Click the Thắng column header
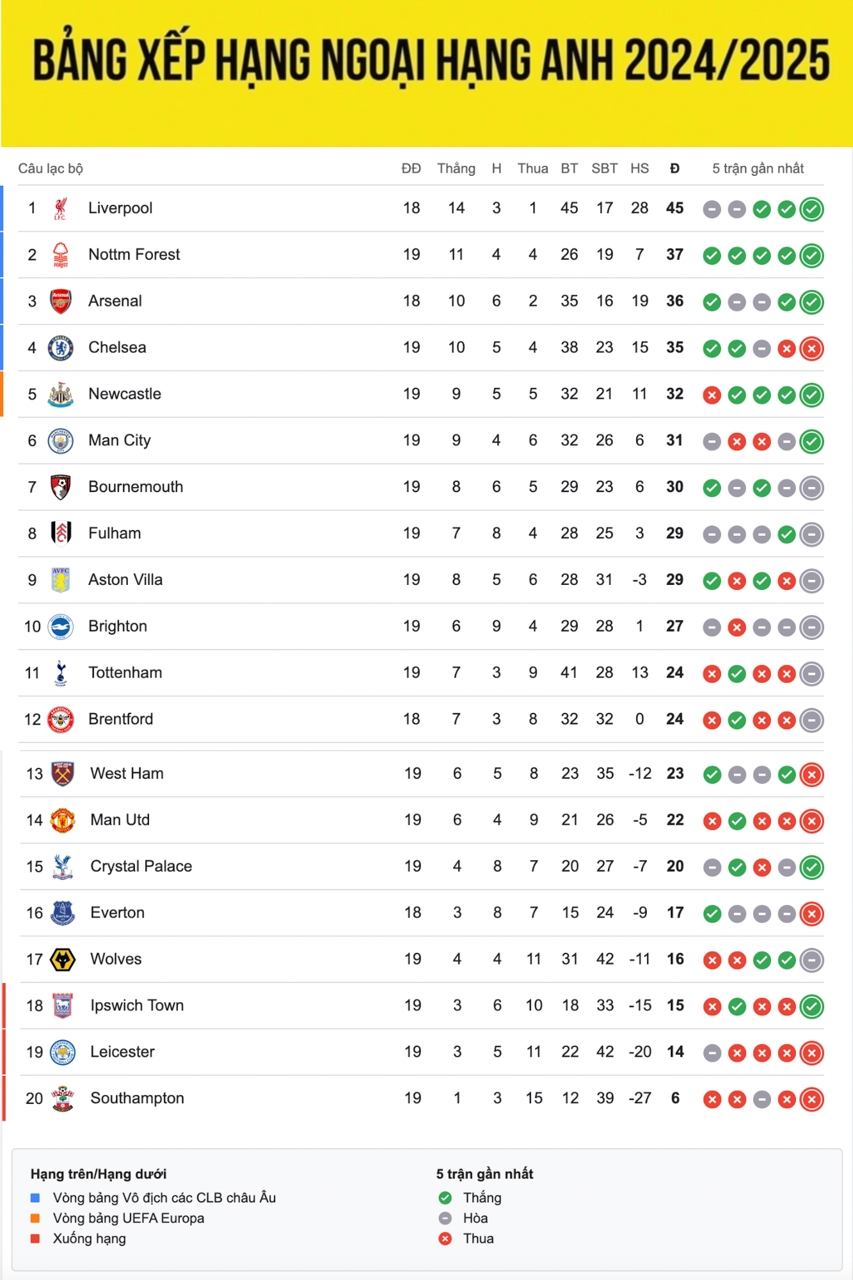853x1280 pixels. (456, 168)
